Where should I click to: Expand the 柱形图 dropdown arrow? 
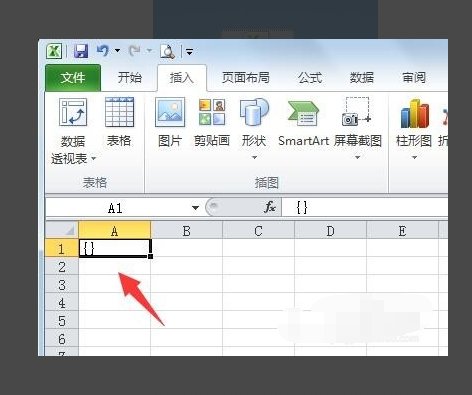[x=414, y=157]
